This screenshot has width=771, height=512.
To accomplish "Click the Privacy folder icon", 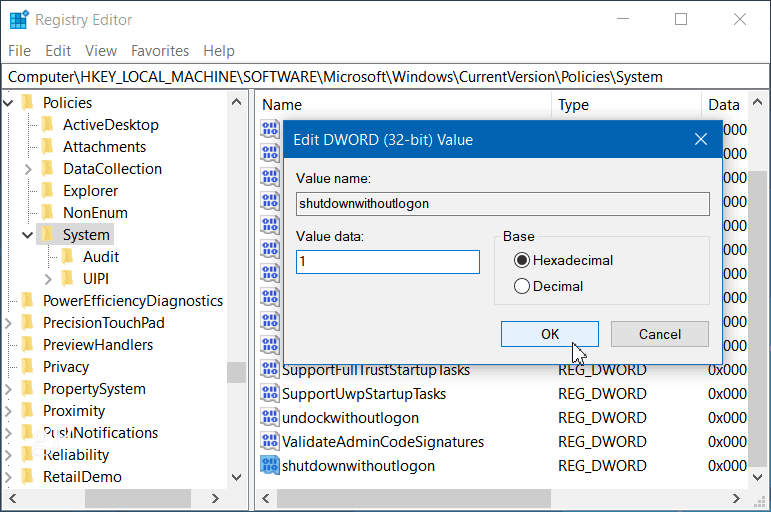I will coord(28,366).
